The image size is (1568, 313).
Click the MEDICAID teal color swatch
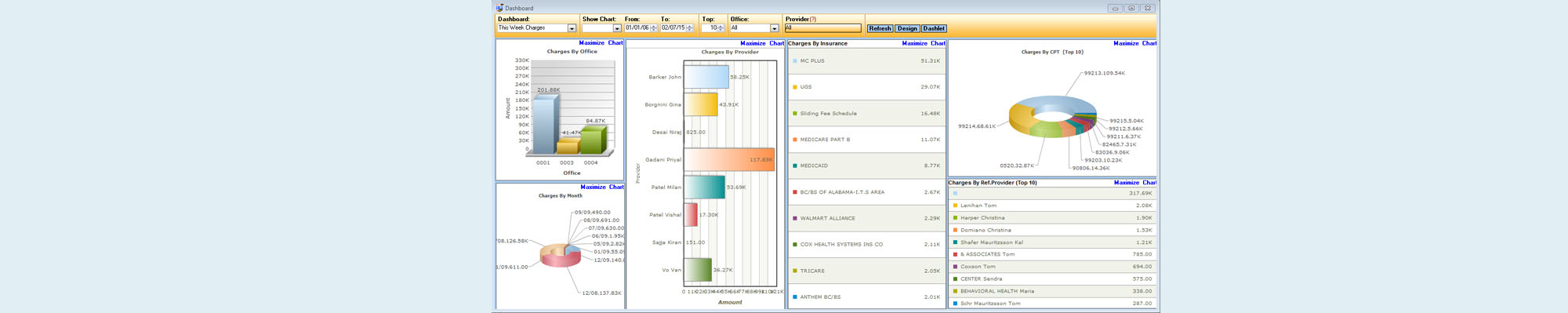click(x=795, y=166)
